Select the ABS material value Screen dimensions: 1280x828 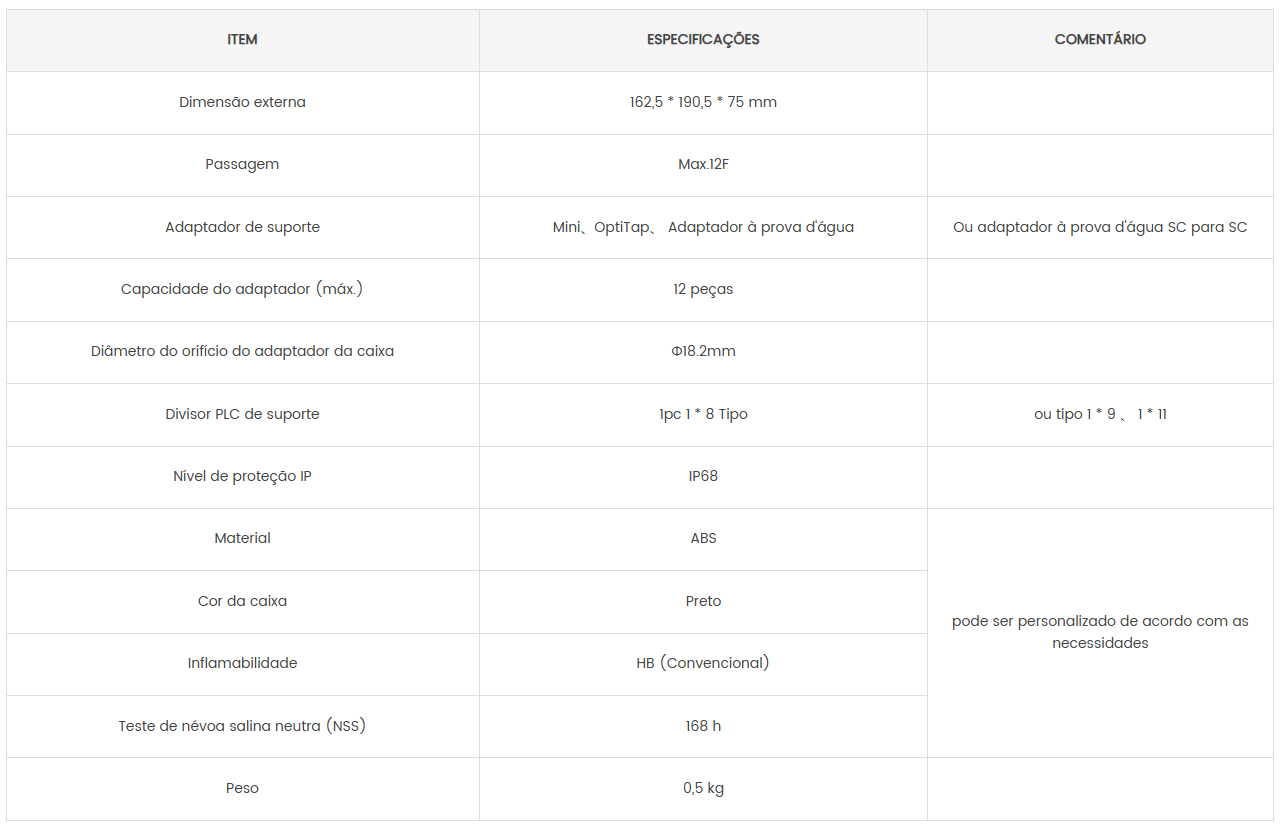click(x=703, y=538)
